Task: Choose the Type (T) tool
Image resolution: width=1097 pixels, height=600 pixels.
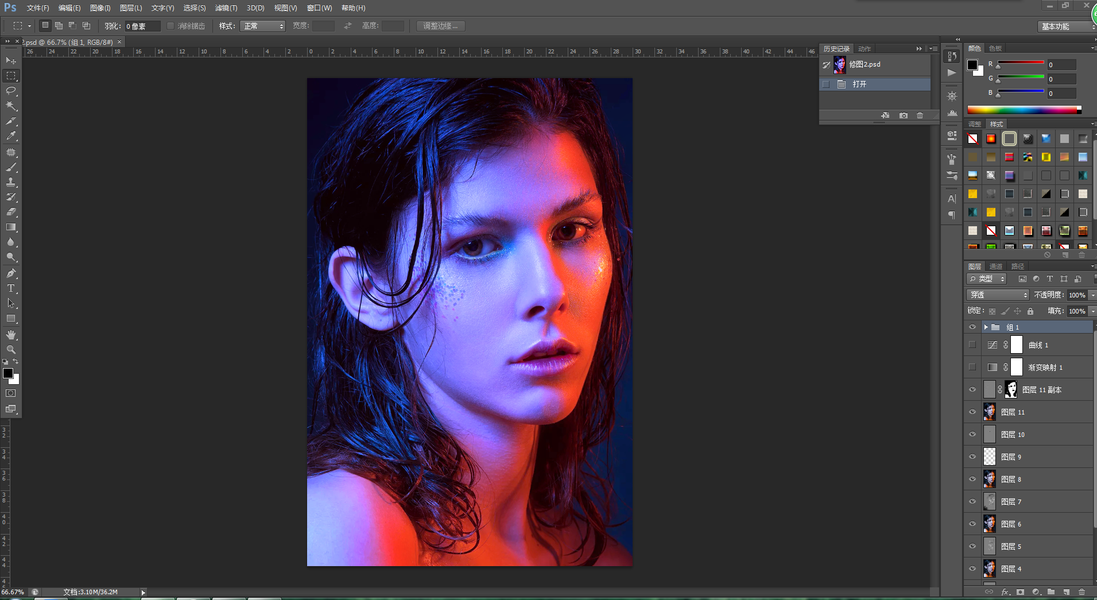Action: [11, 288]
